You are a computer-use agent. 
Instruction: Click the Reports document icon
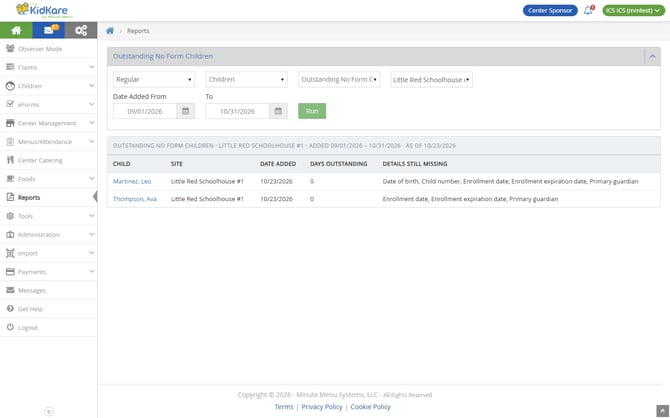pyautogui.click(x=10, y=197)
